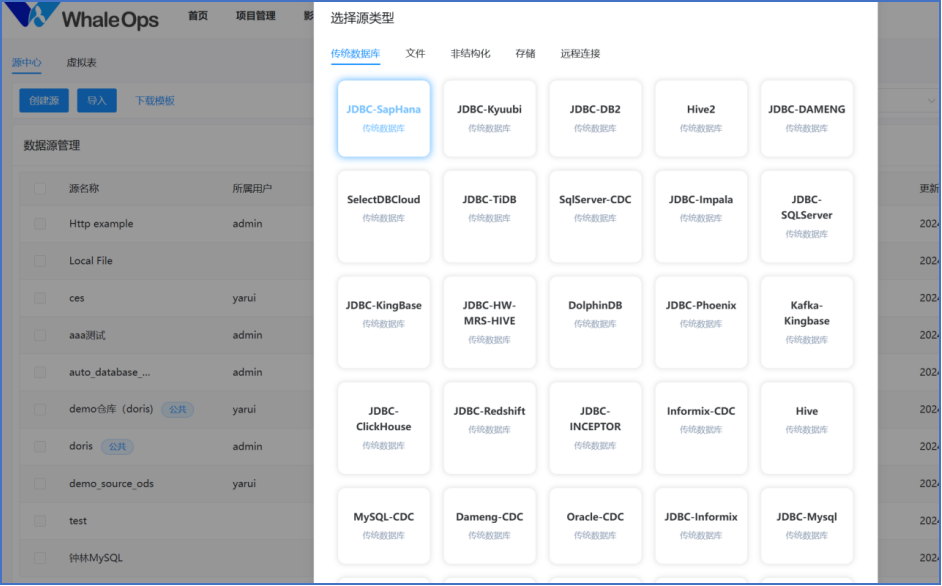Select the 非结构化 source type tab
This screenshot has width=942, height=586.
470,53
